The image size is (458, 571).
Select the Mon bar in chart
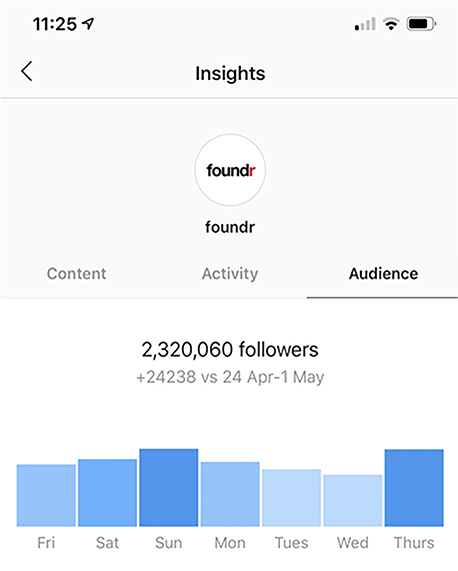tap(230, 494)
